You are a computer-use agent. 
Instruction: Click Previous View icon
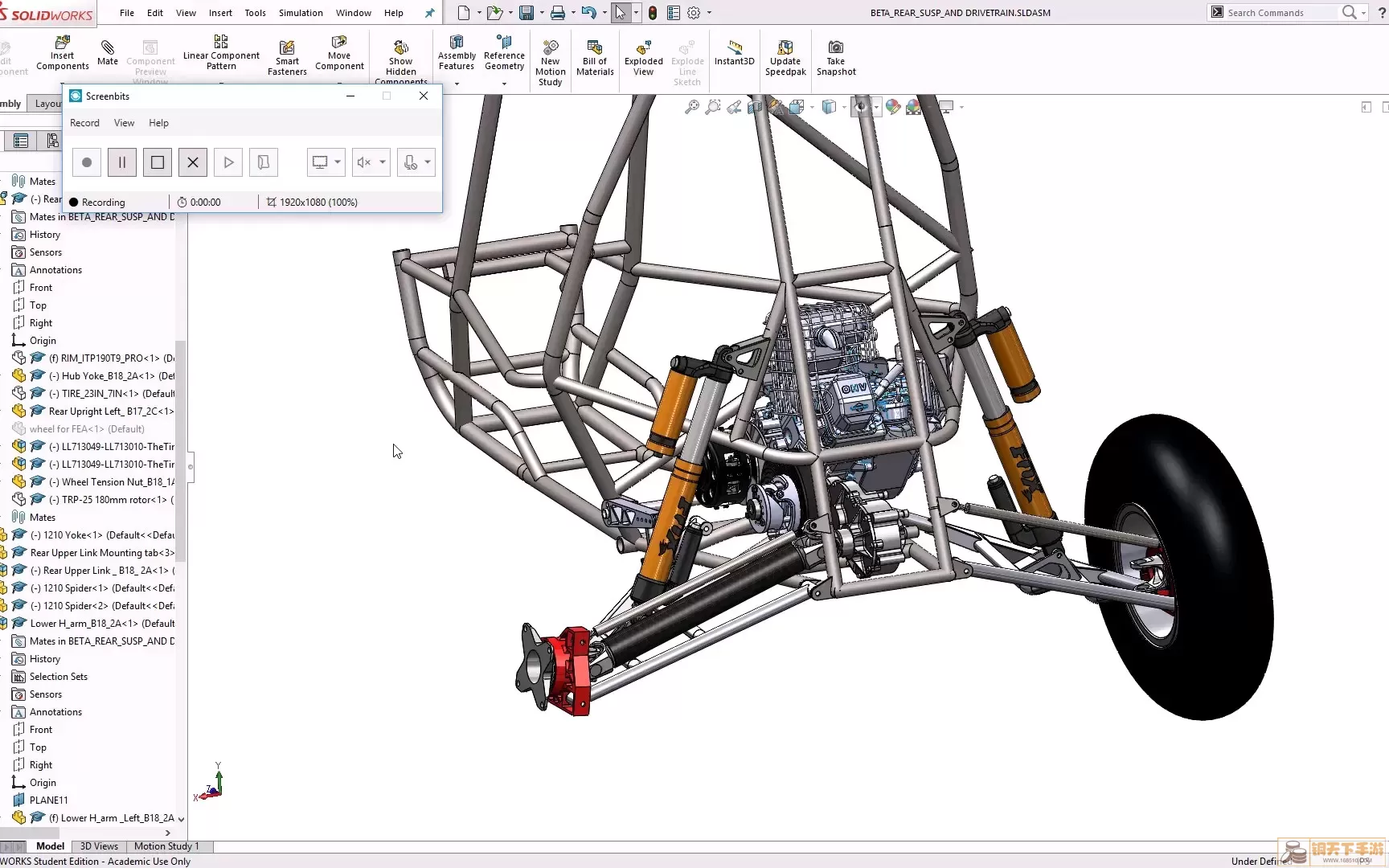[x=734, y=107]
